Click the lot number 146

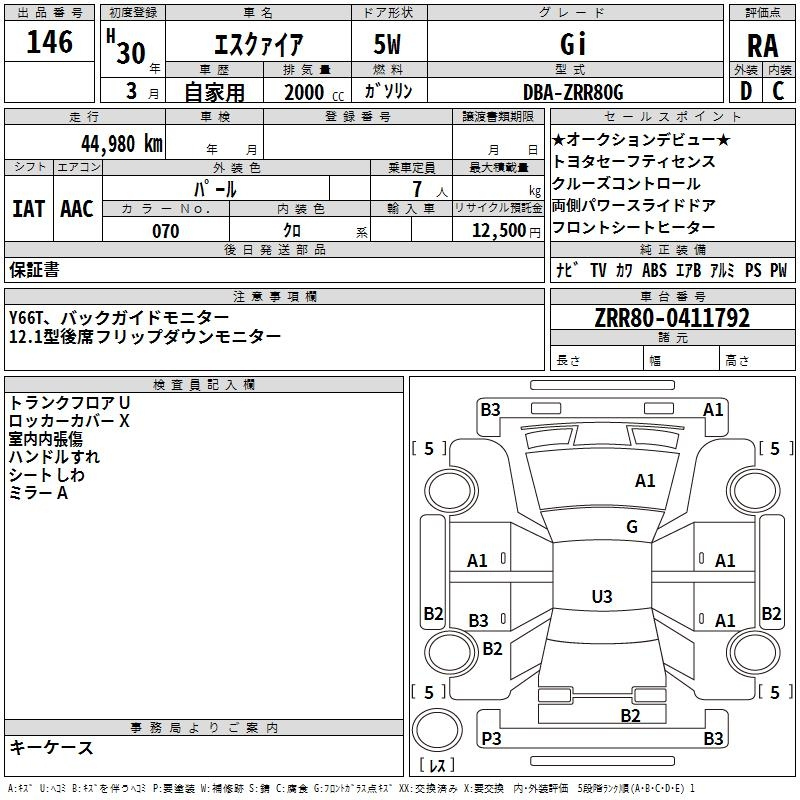click(50, 42)
